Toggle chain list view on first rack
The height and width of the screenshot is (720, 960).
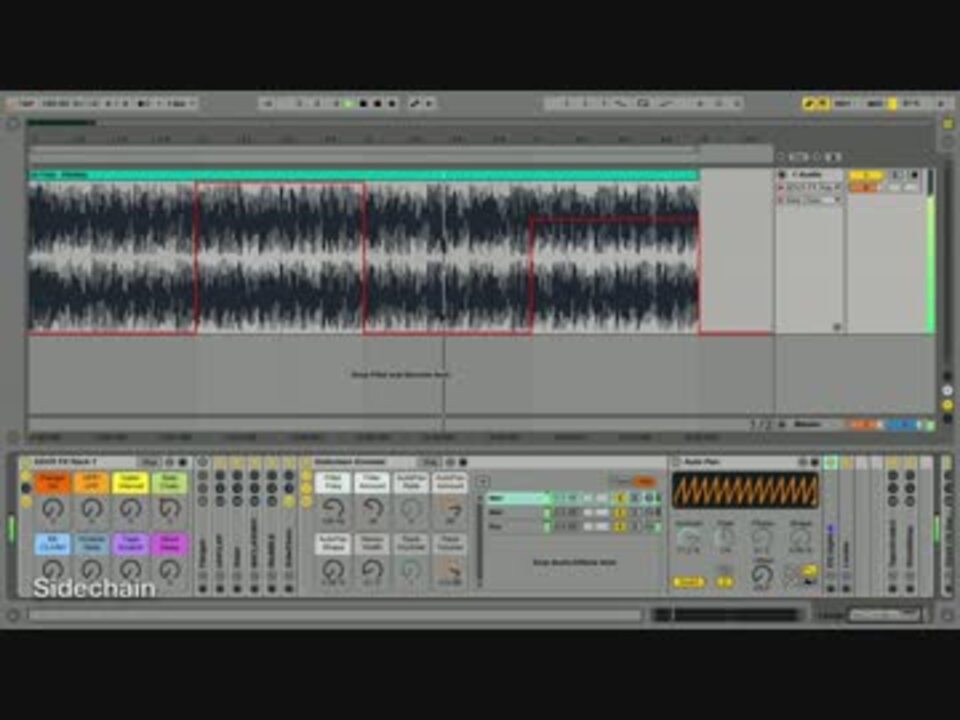26,488
